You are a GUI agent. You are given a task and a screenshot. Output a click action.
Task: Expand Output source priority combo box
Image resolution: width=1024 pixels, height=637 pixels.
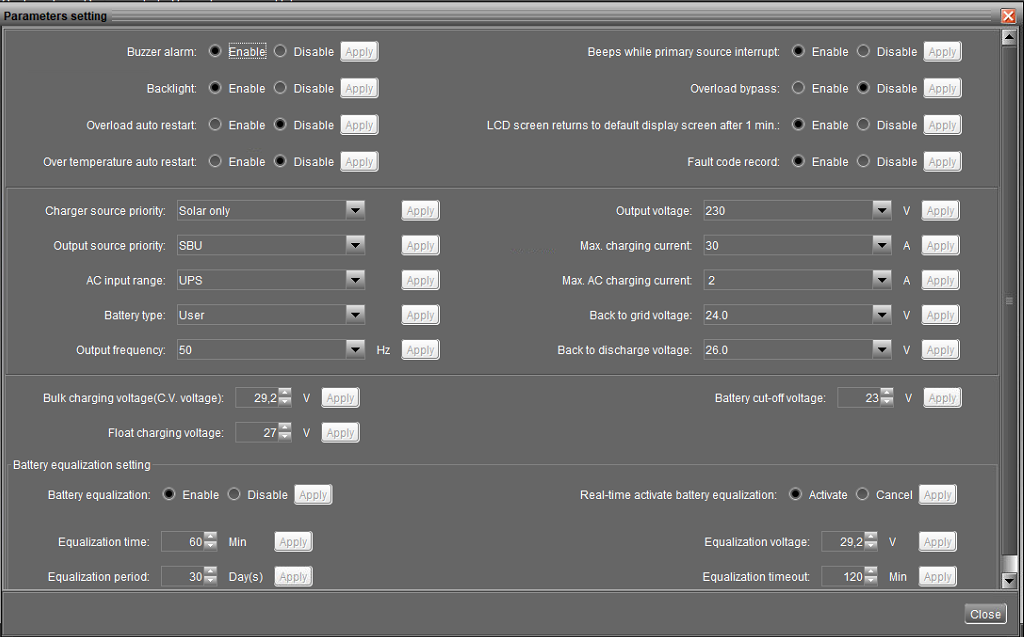(x=355, y=245)
